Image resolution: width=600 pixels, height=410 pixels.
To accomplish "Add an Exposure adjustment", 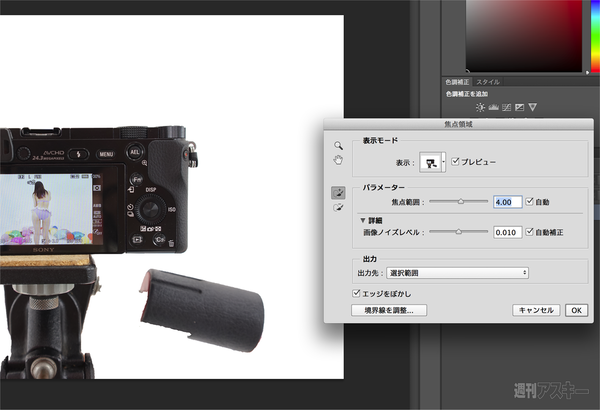I will [519, 107].
